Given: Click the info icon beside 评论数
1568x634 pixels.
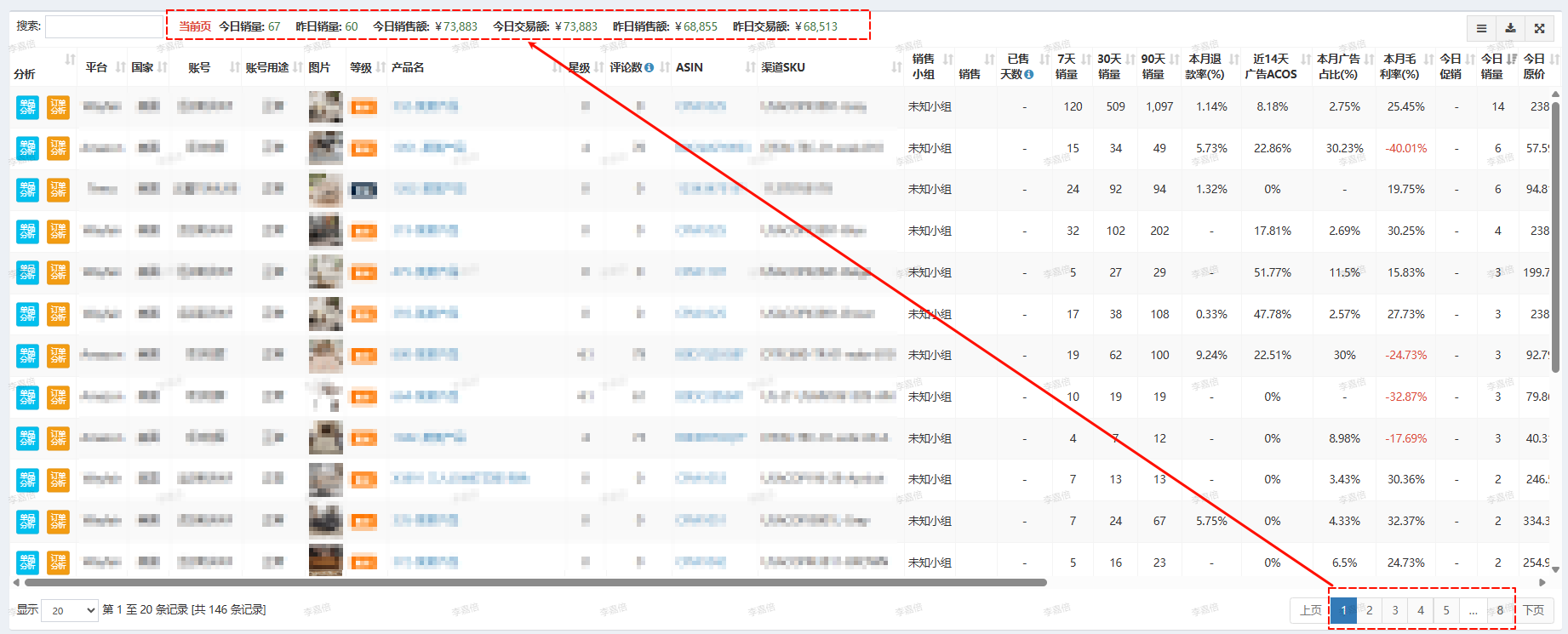Looking at the screenshot, I should 650,67.
